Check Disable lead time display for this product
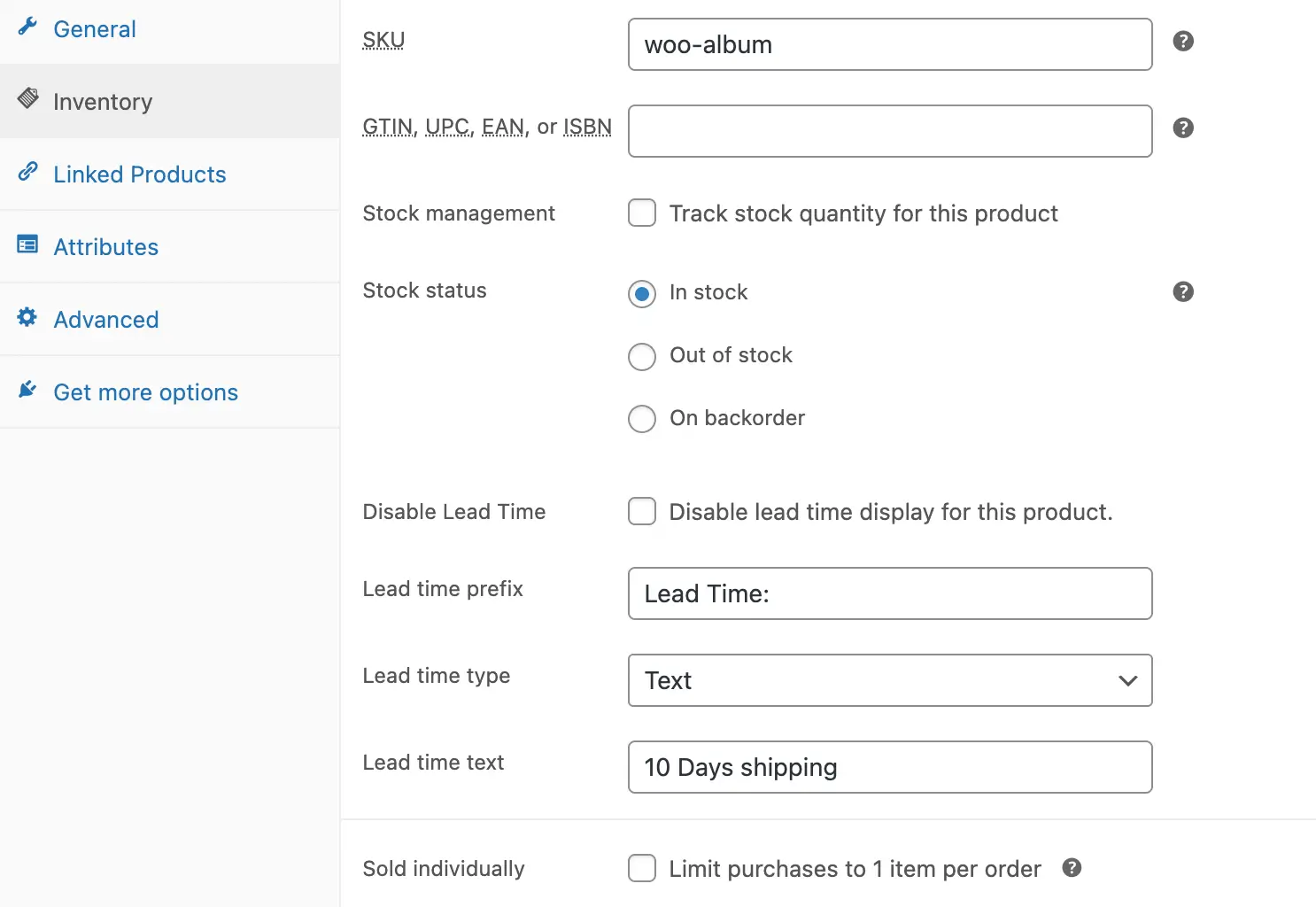This screenshot has width=1316, height=907. coord(642,511)
